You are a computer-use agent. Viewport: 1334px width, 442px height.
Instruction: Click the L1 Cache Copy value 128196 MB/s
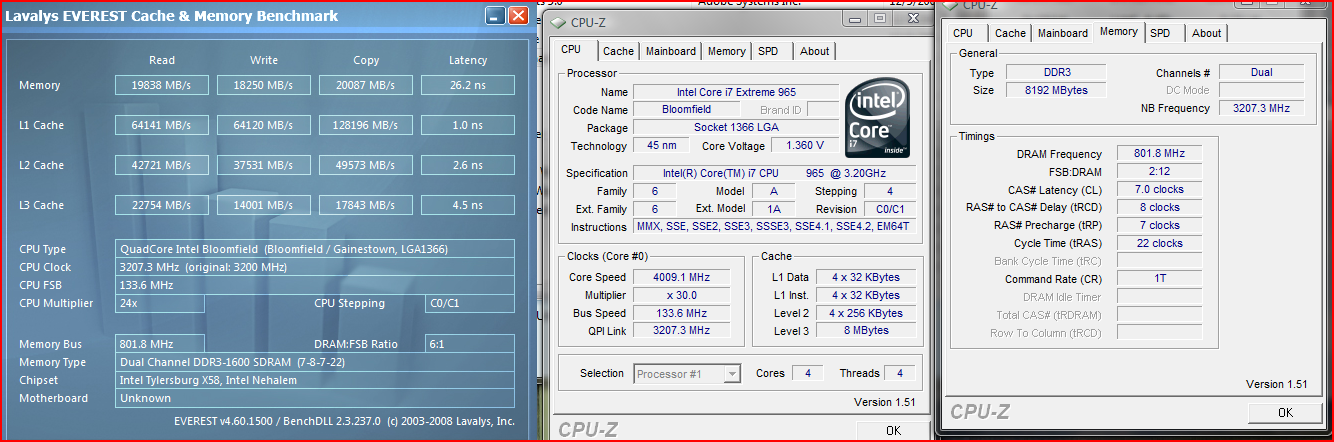click(366, 125)
